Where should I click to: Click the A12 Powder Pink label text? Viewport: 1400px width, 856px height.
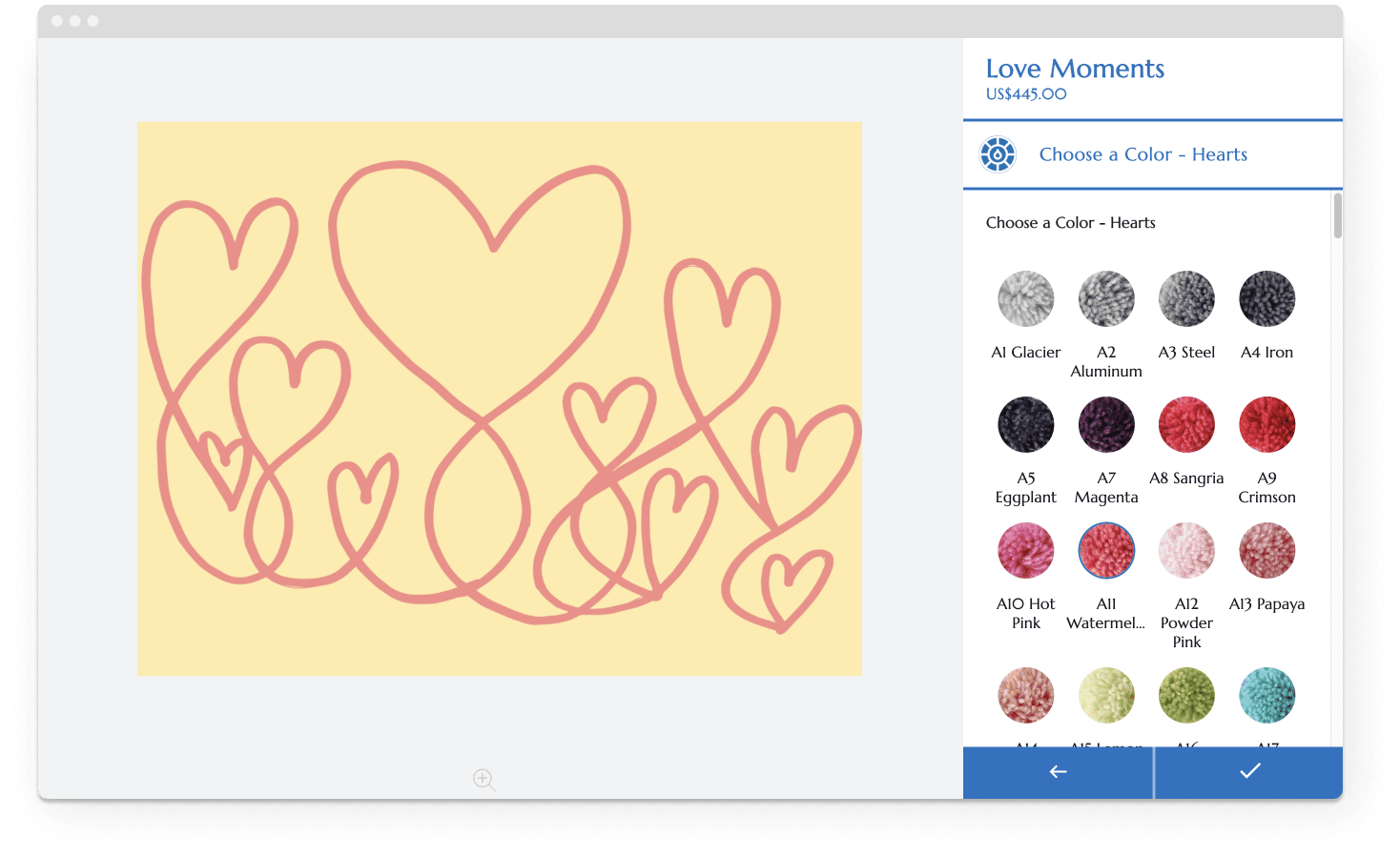(1186, 623)
